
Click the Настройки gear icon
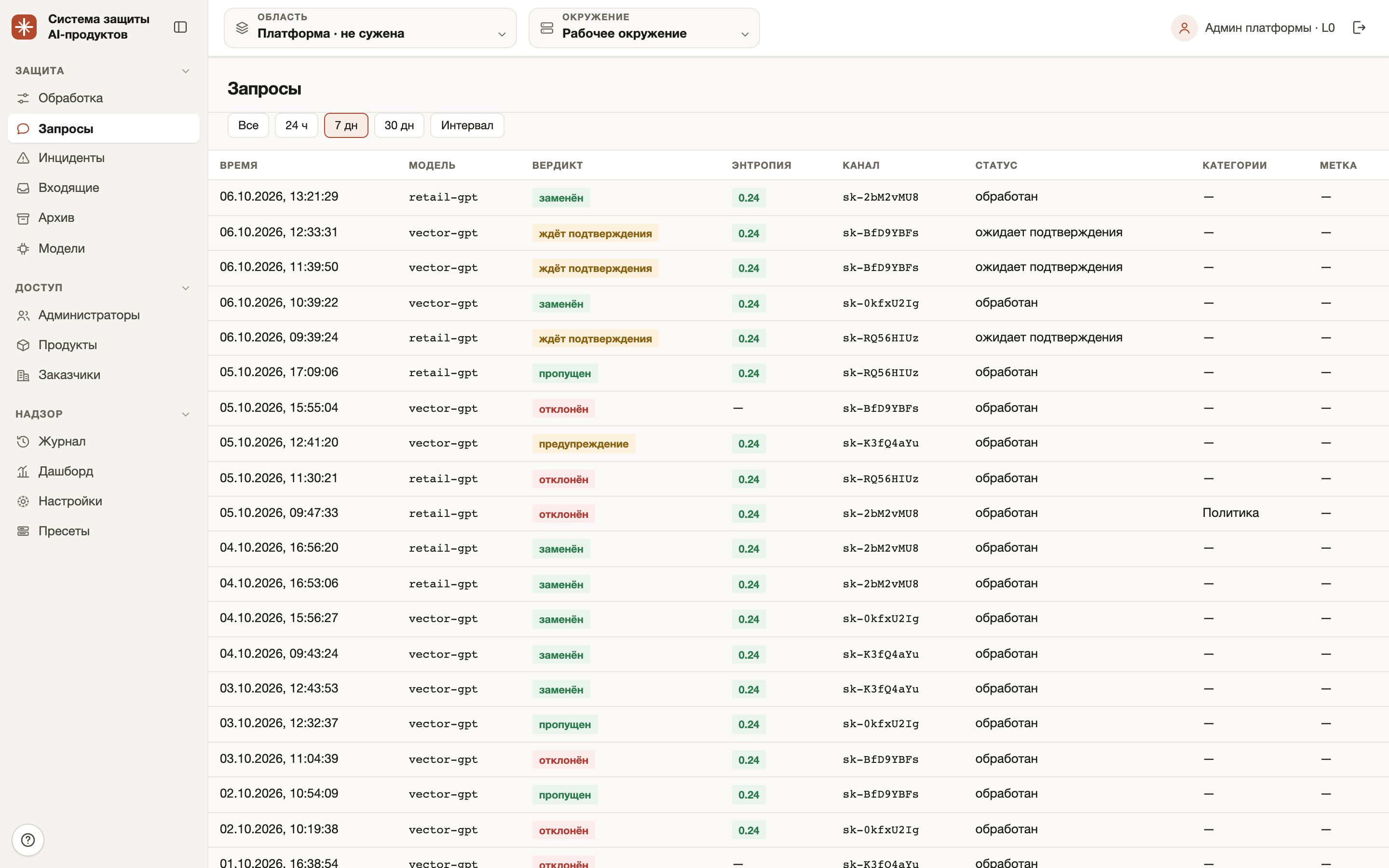(x=23, y=501)
